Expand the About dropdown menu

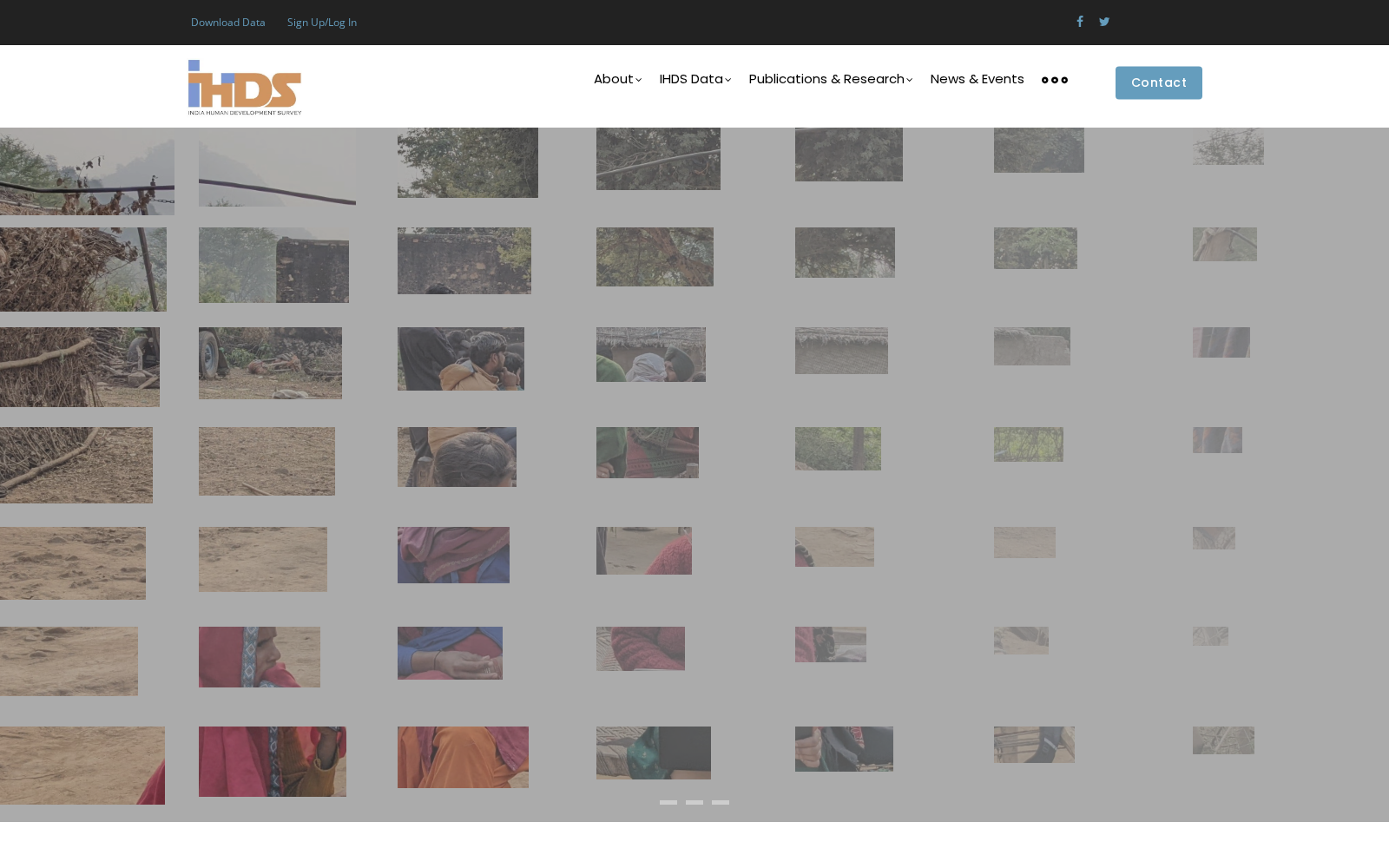tap(617, 79)
